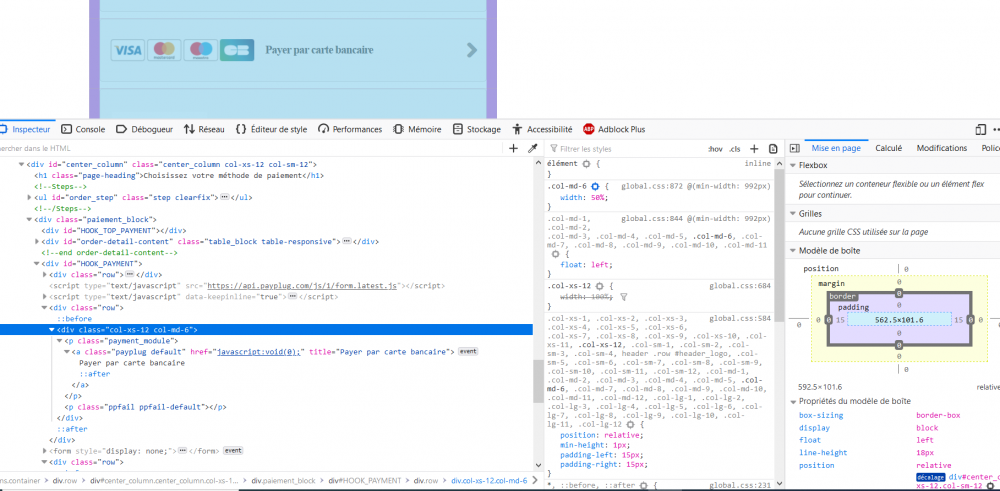Open the Inspecteur tab
1000x491 pixels.
[26, 129]
